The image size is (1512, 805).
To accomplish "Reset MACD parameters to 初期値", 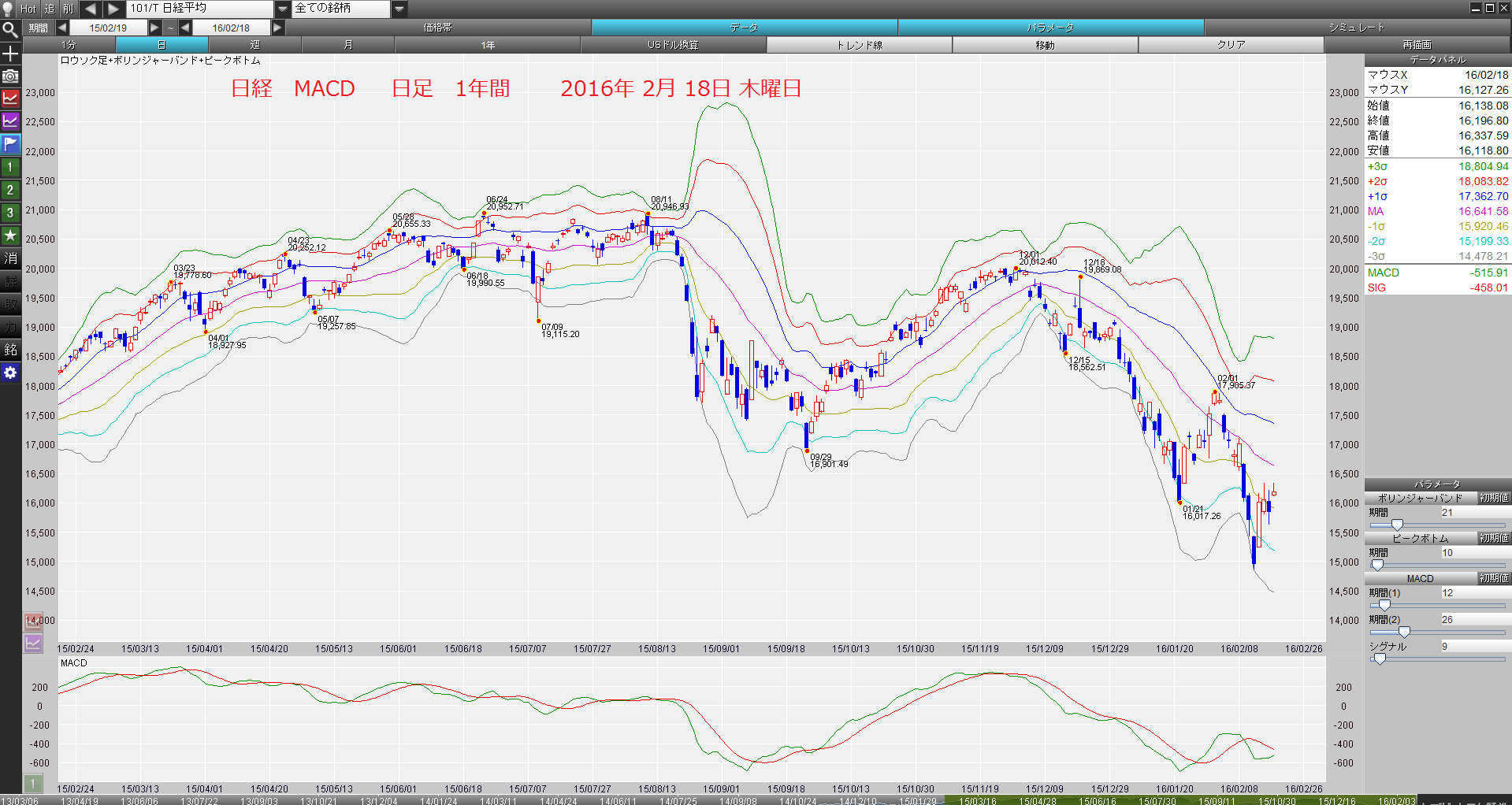I will pyautogui.click(x=1494, y=578).
